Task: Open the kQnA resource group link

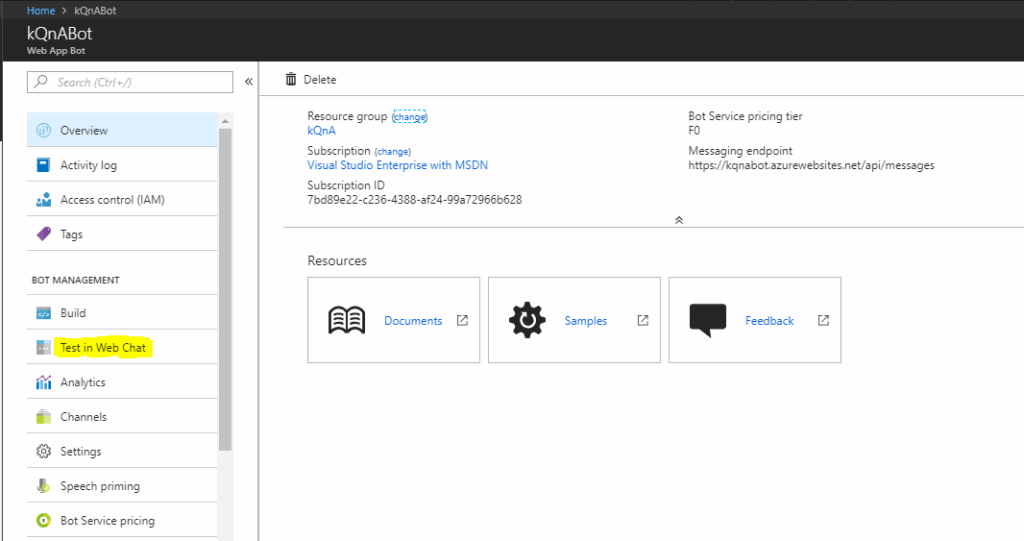Action: pyautogui.click(x=321, y=131)
